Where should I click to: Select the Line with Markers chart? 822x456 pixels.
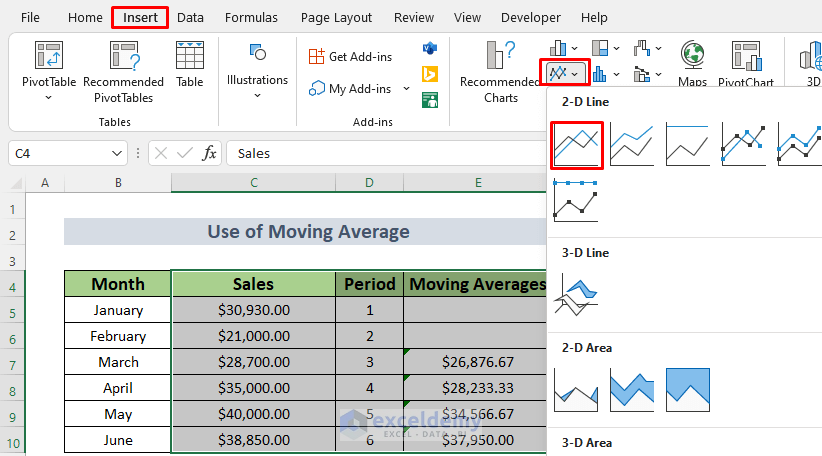[743, 145]
